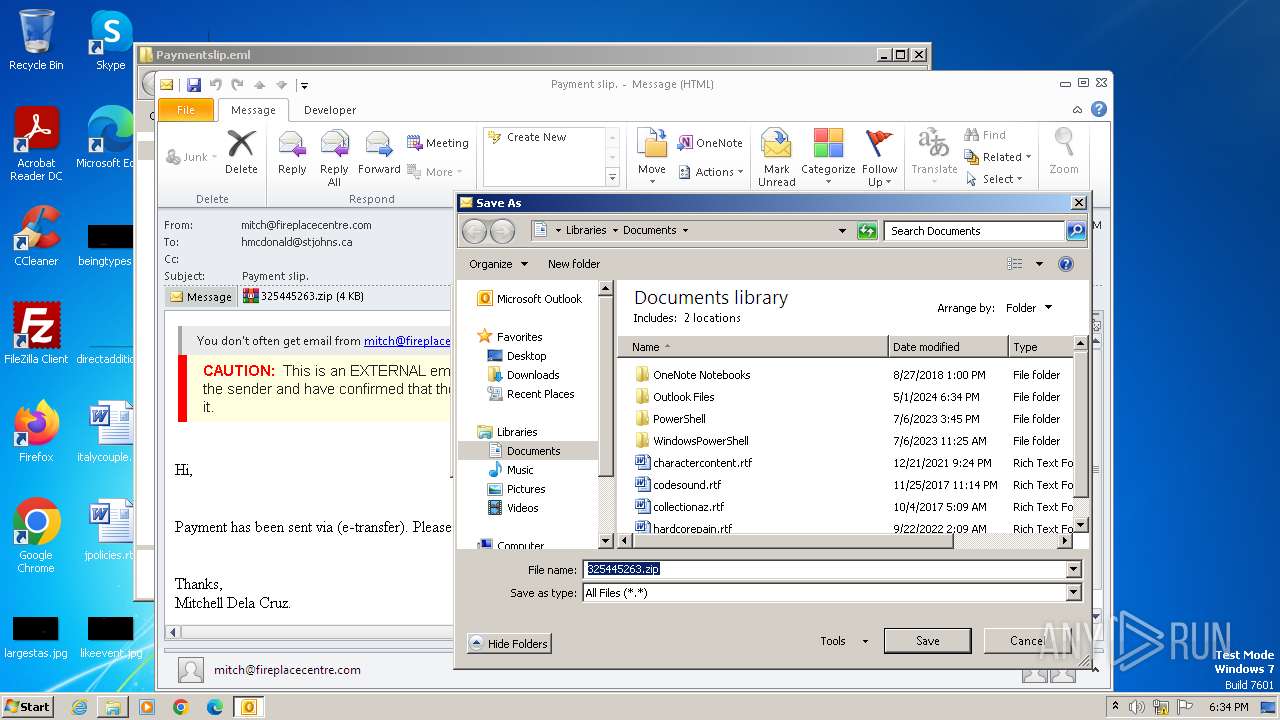
Task: Click refresh icon beside the address bar
Action: 867,231
